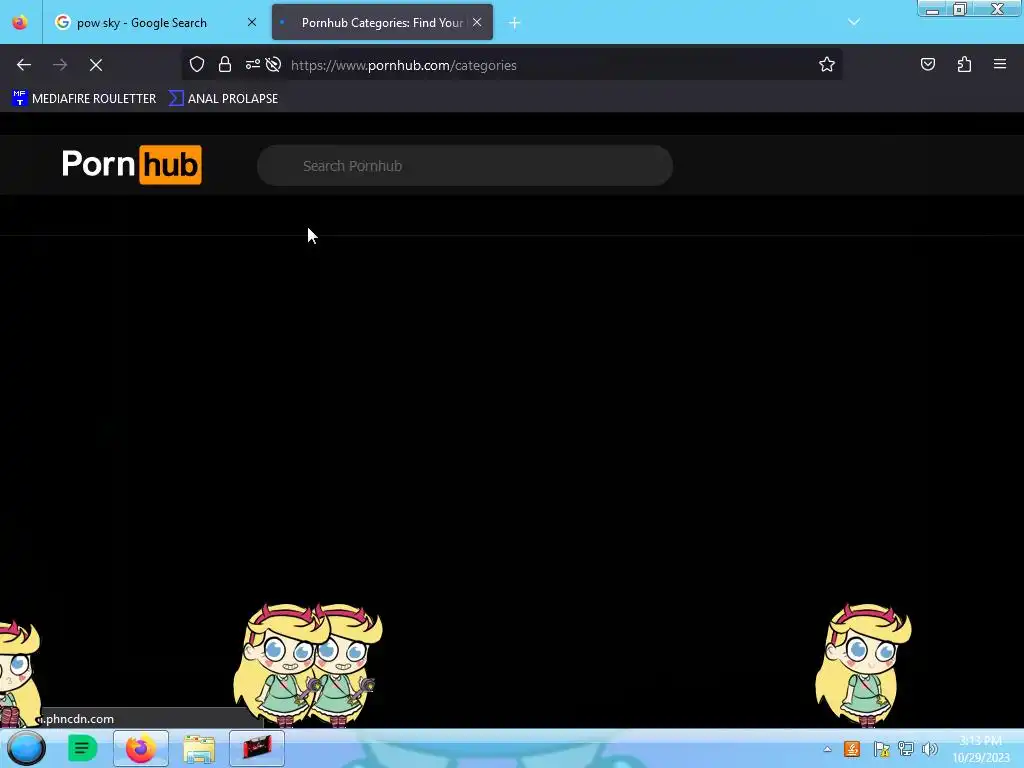Viewport: 1024px width, 768px height.
Task: Close the pow sky Google Search tab
Action: click(251, 23)
